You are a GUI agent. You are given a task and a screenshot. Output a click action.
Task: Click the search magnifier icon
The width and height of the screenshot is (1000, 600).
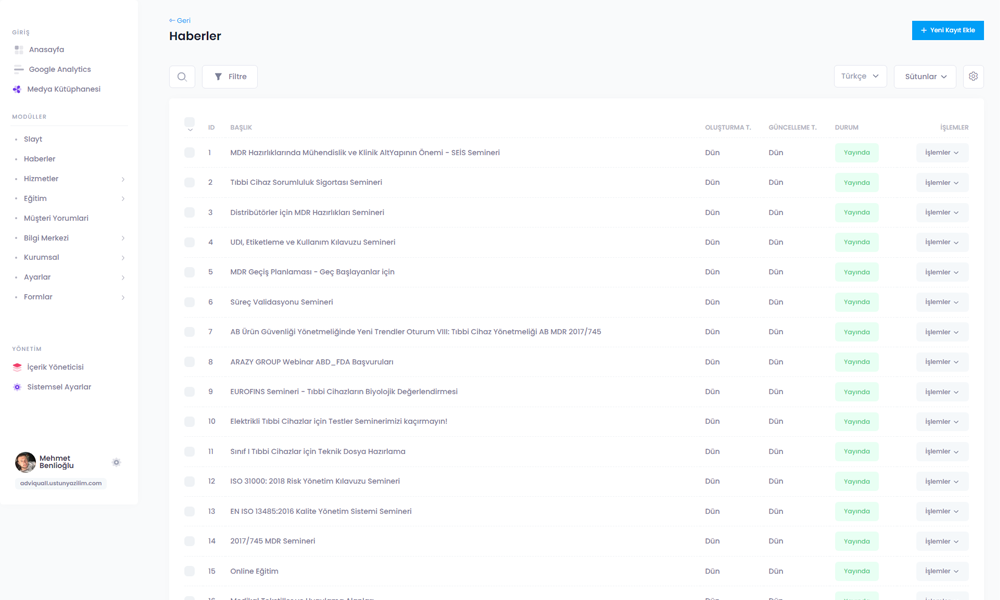point(182,77)
